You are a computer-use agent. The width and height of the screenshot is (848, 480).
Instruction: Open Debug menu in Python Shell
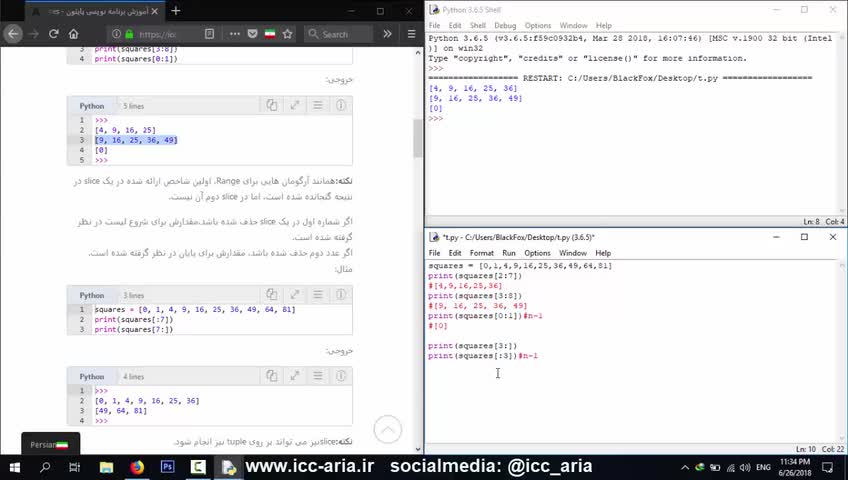pyautogui.click(x=505, y=25)
